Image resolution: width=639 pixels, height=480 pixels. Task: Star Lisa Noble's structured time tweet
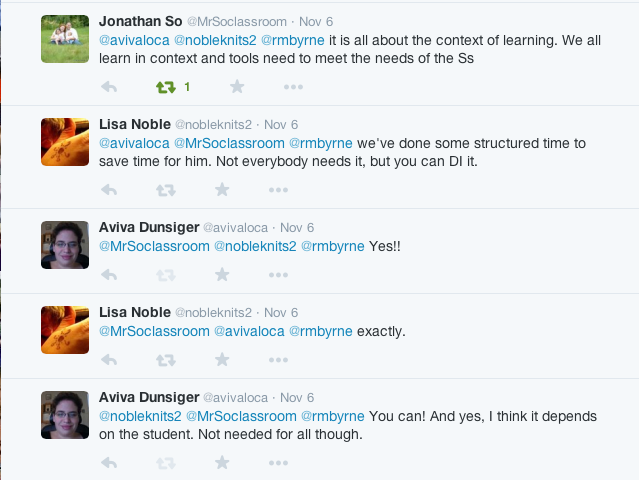click(x=222, y=189)
